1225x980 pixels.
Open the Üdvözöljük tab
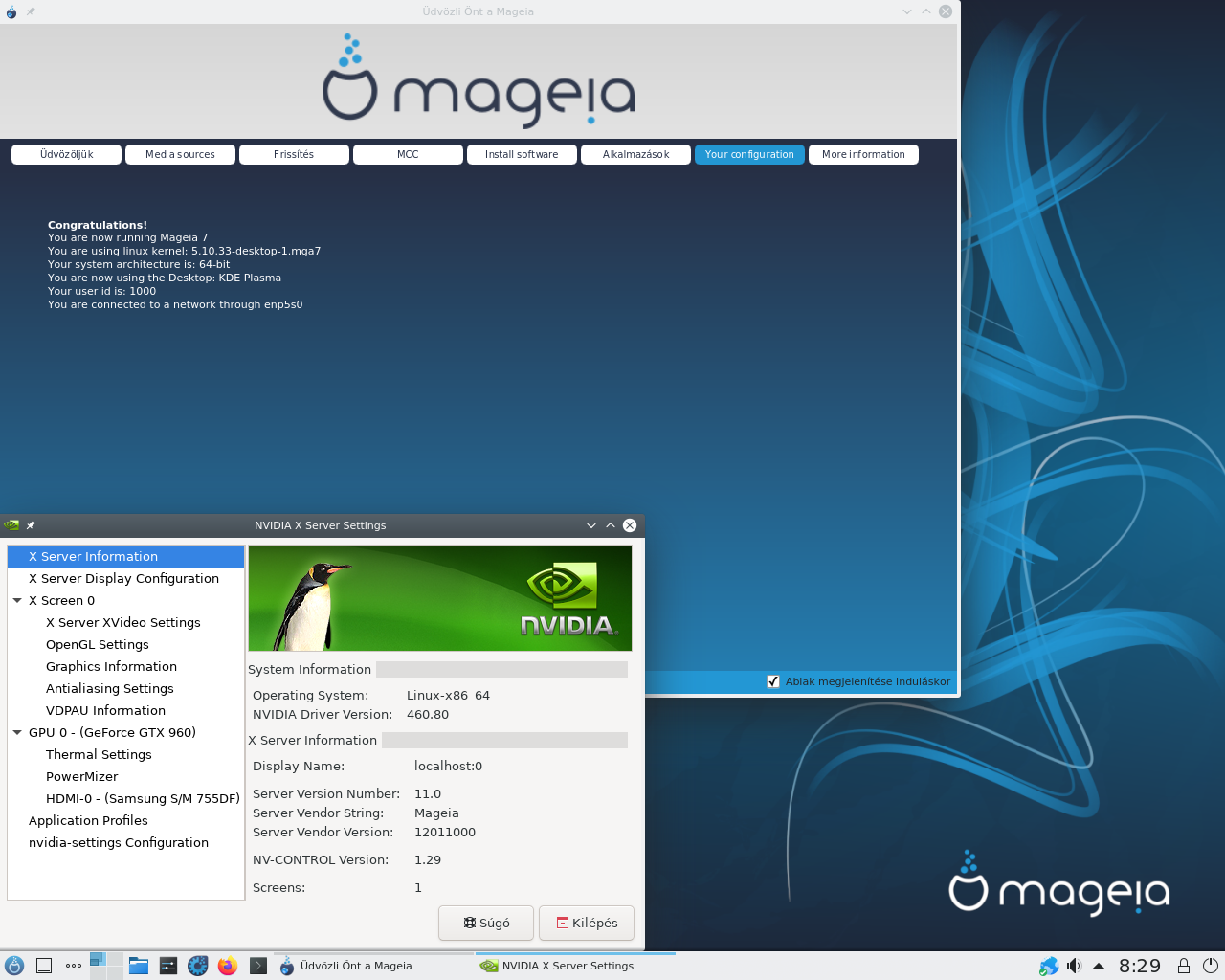[67, 154]
